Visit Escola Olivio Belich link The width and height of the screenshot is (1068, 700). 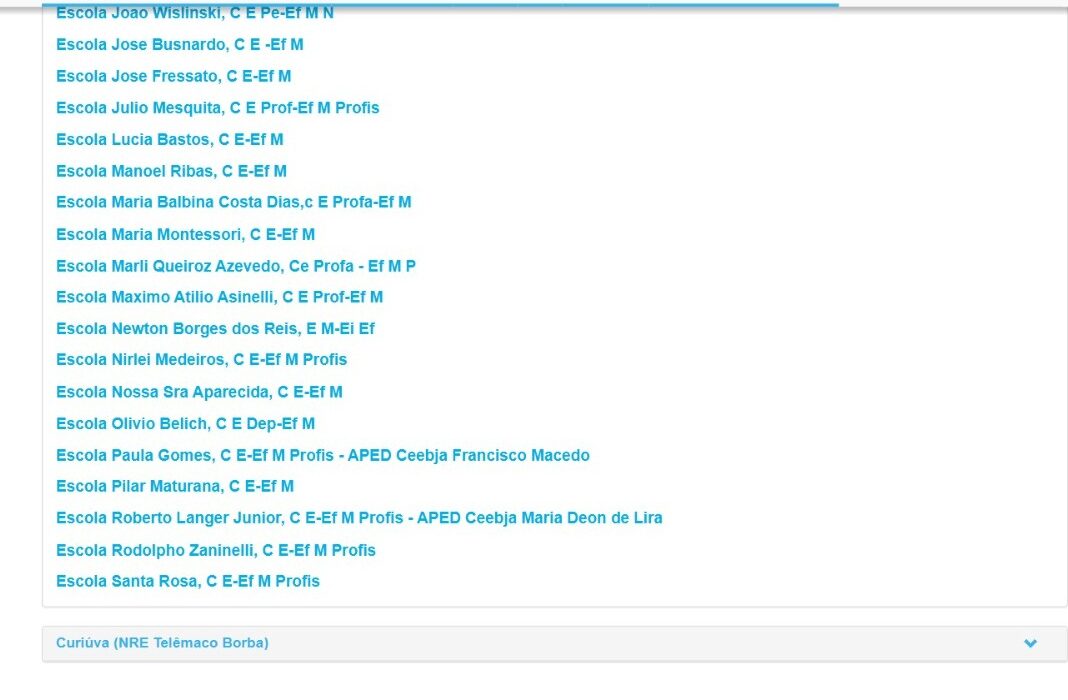pyautogui.click(x=185, y=424)
